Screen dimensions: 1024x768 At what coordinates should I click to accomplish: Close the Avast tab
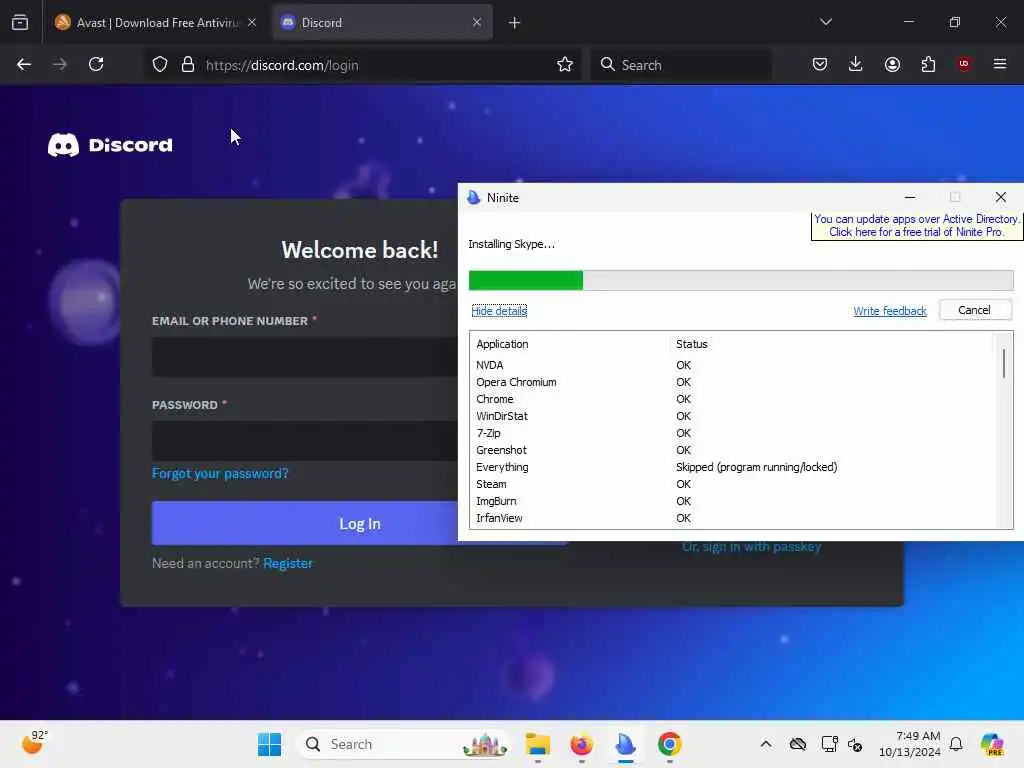click(x=252, y=22)
